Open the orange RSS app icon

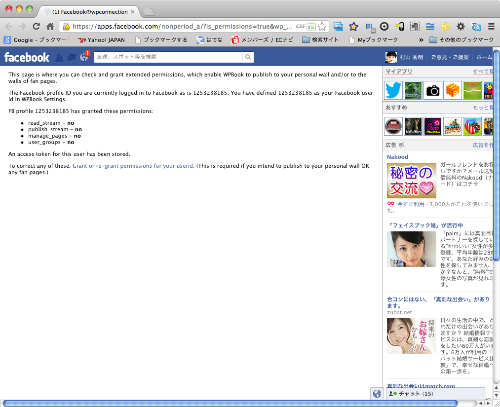click(x=452, y=90)
